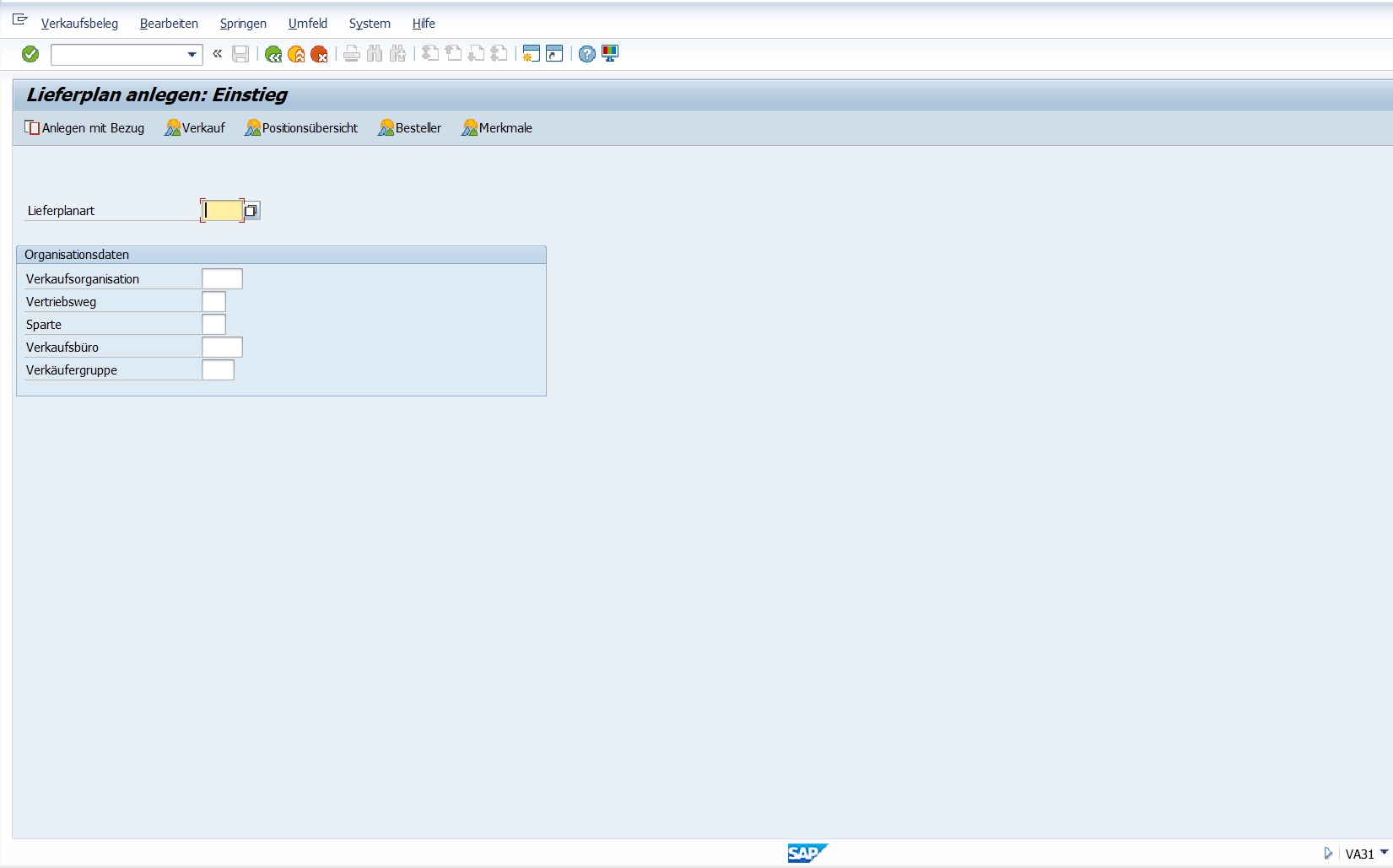Click the Find Next binoculars icon

[397, 54]
